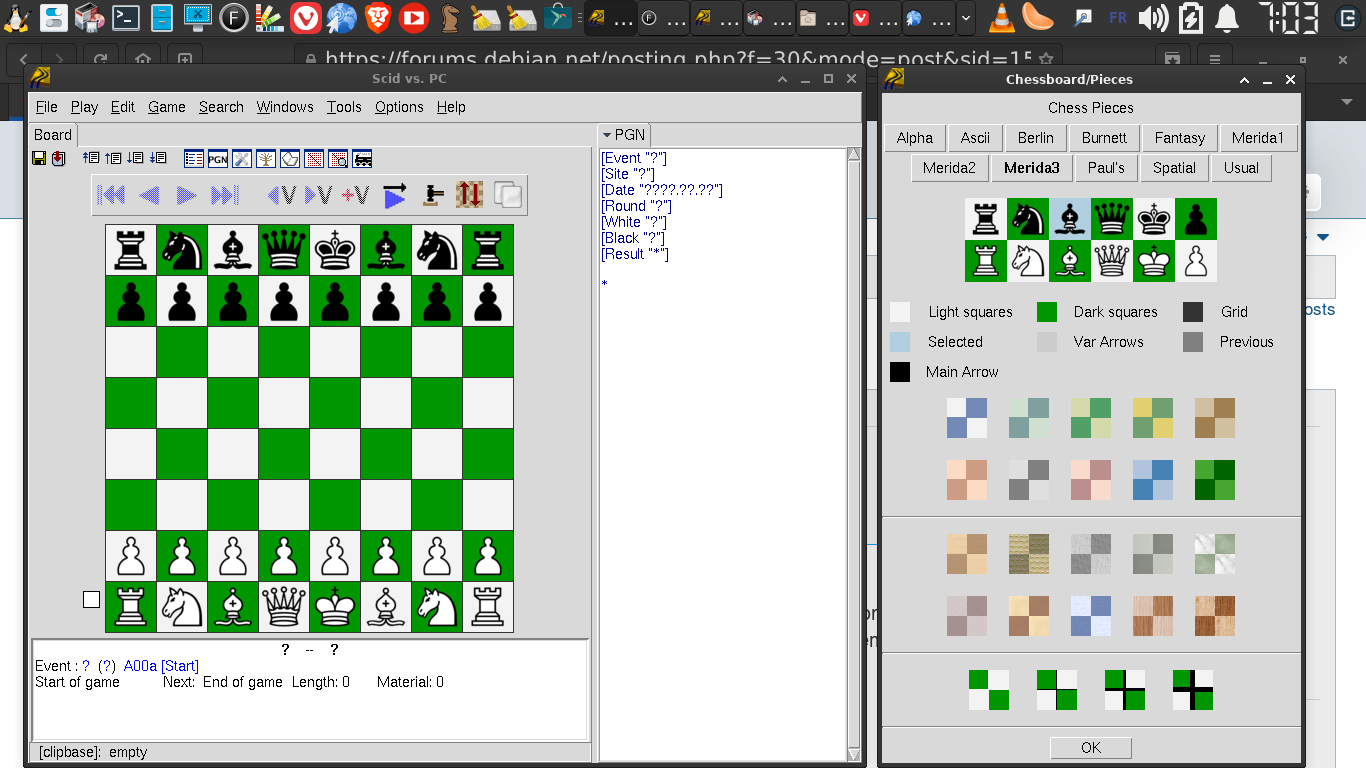Click the trial mode gavel icon
This screenshot has width=1366, height=768.
click(432, 195)
